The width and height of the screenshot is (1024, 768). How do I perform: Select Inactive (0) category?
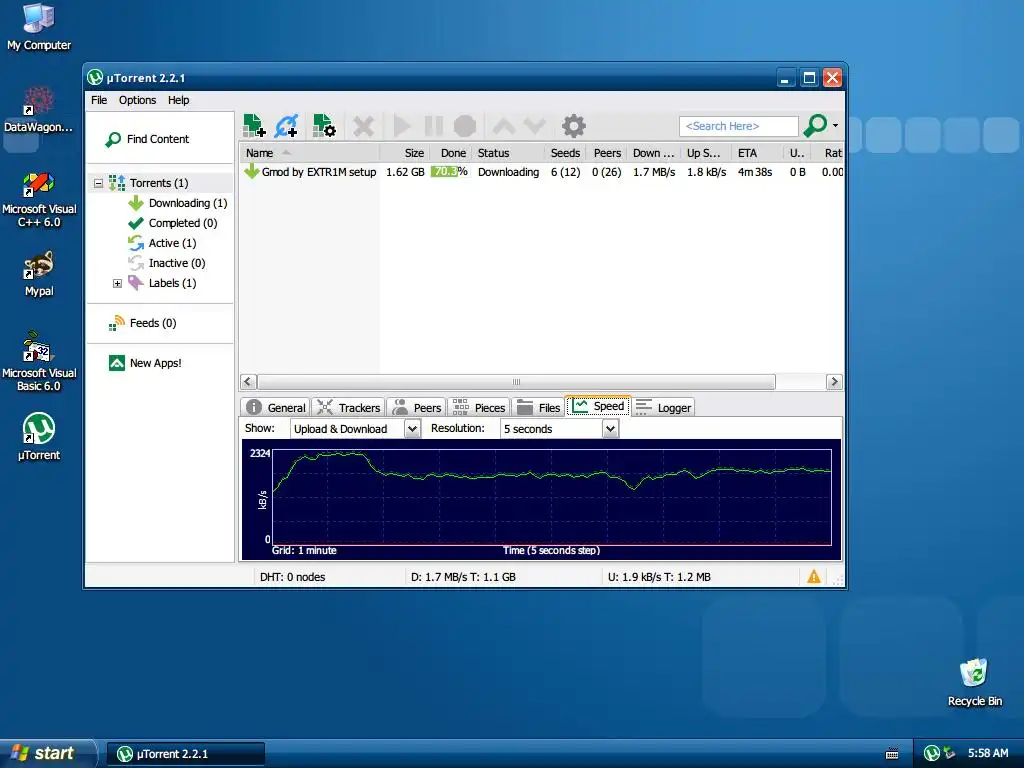pyautogui.click(x=167, y=263)
